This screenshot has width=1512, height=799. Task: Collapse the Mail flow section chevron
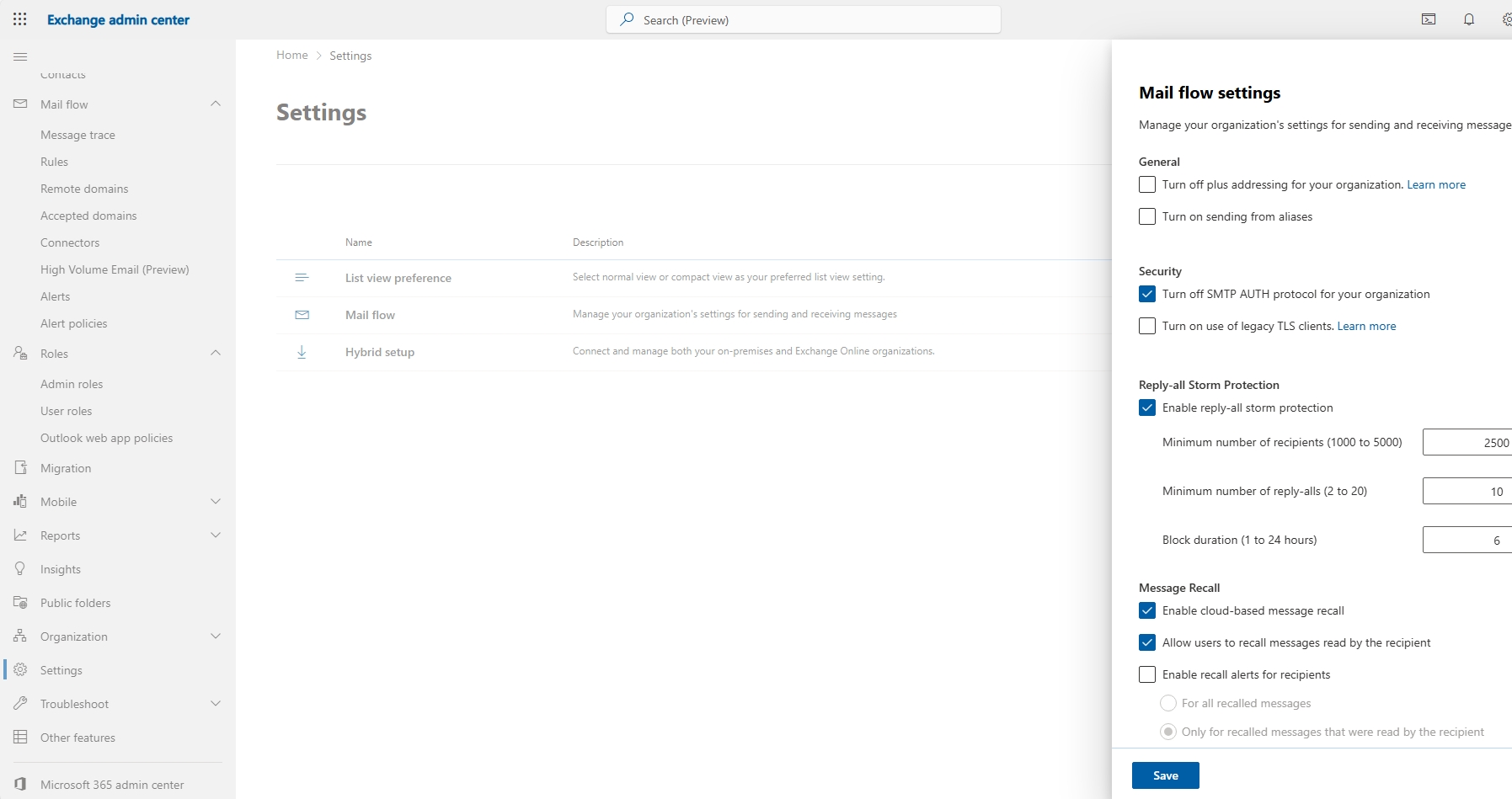tap(216, 104)
